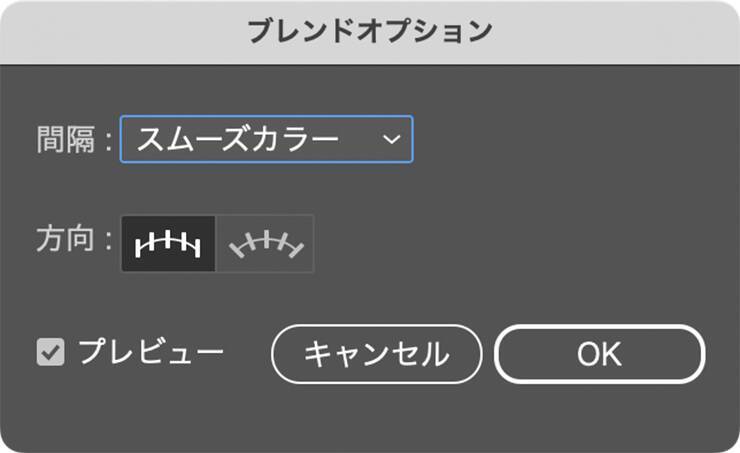Screen dimensions: 740x453
Task: Switch to the dimmed right 方向 icon
Action: (266, 244)
